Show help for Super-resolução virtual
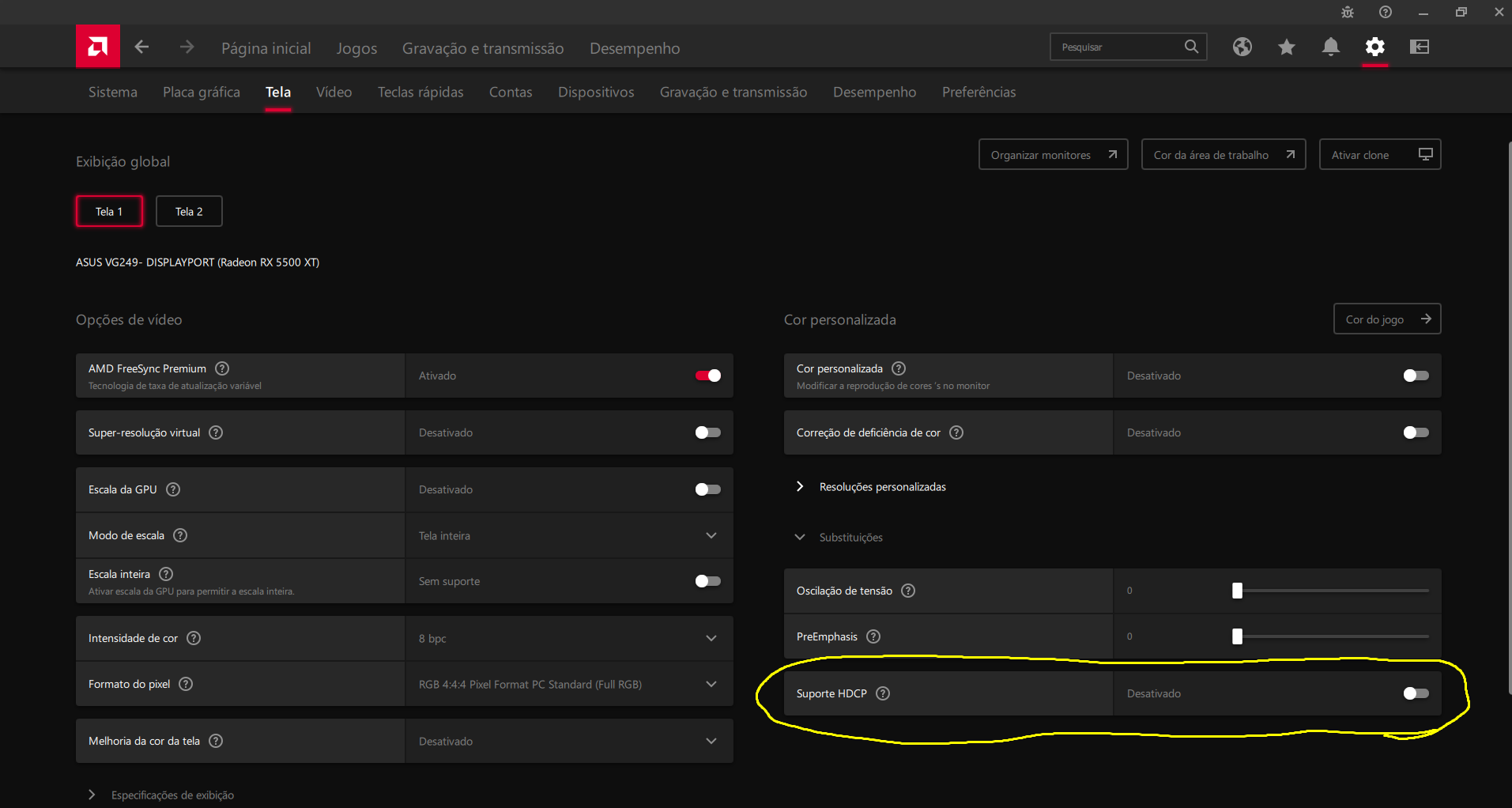1512x808 pixels. 216,432
